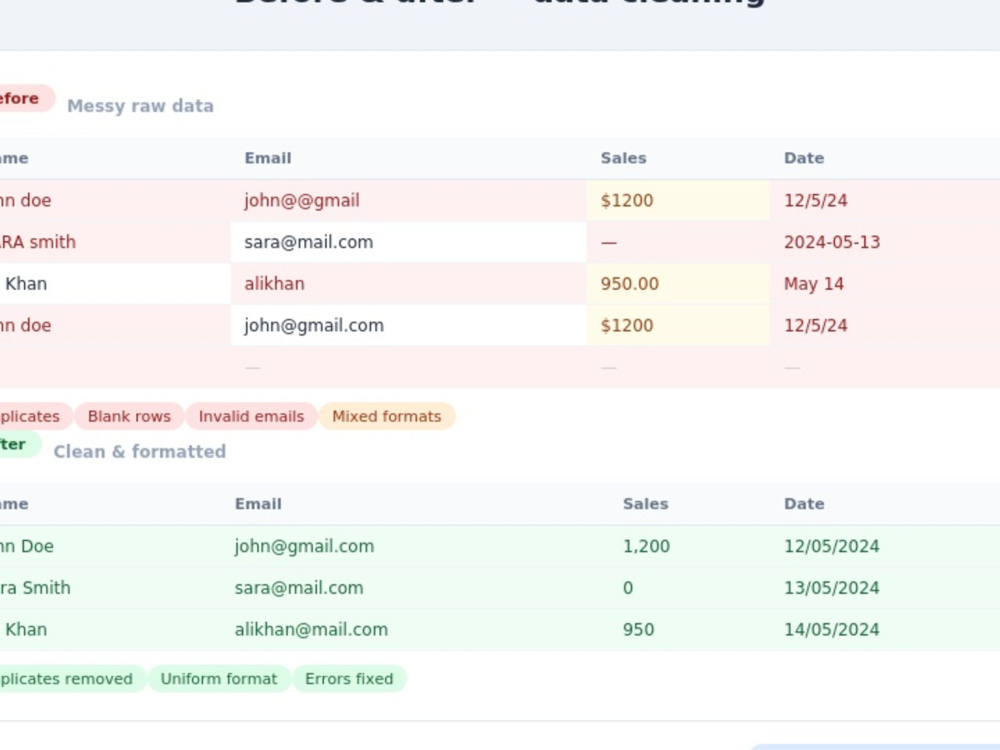Select the Sales header in After table

[645, 504]
